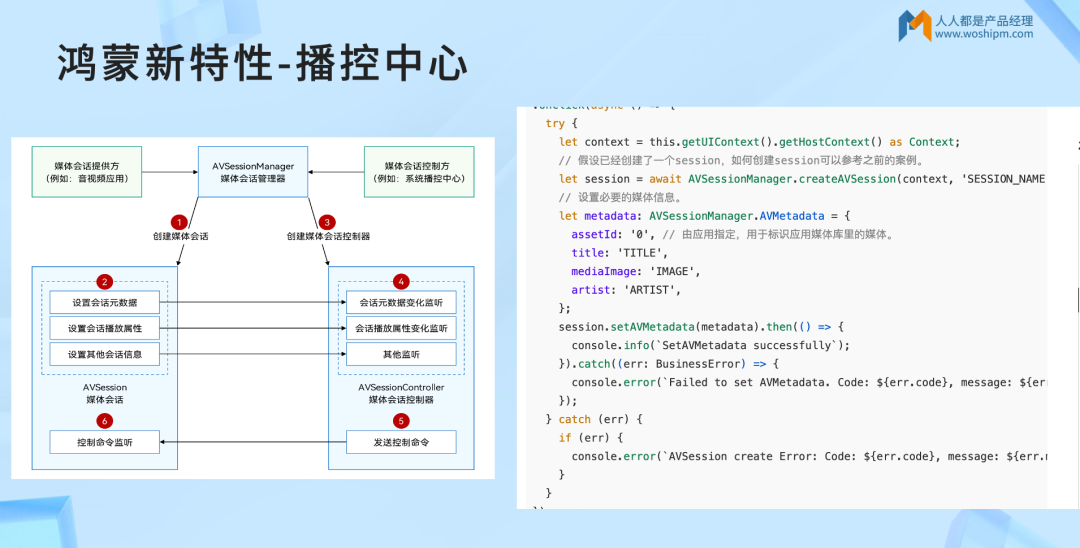This screenshot has height=548, width=1080.
Task: Click red circle number 2
Action: tap(104, 282)
